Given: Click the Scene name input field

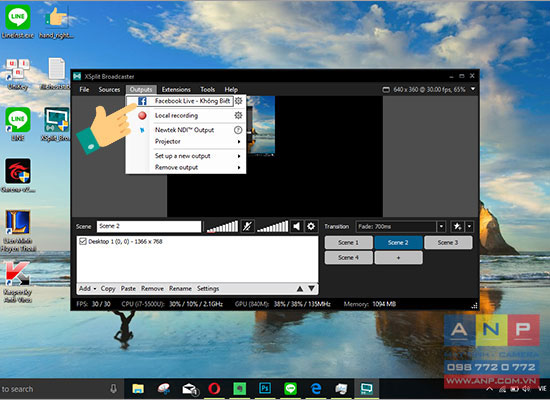Looking at the screenshot, I should pyautogui.click(x=149, y=226).
